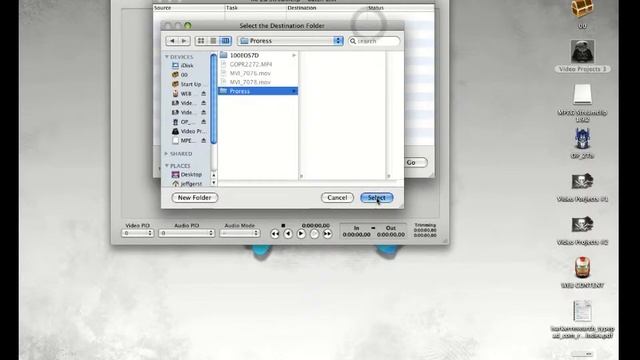Go back in the folder dialog

click(x=172, y=41)
